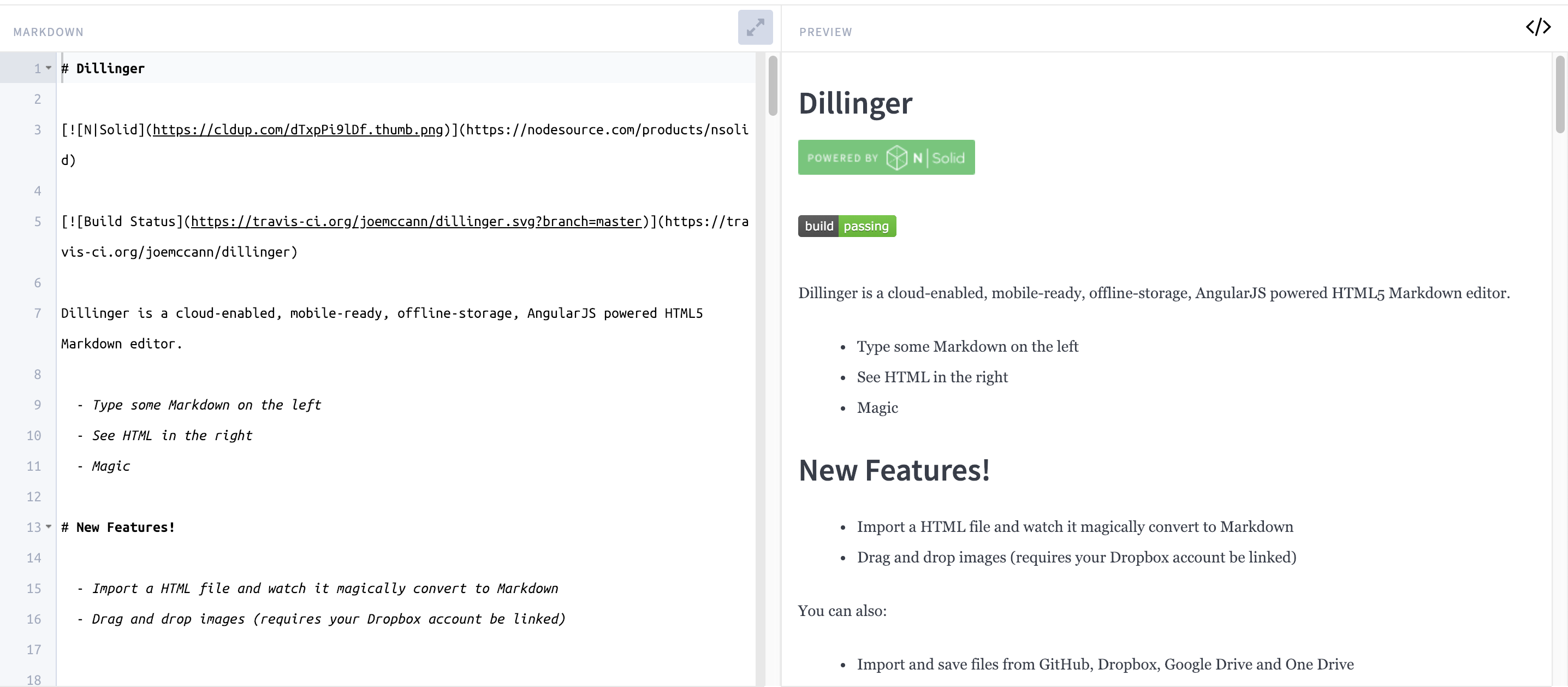Collapse the New Features heading fold arrow
1568x687 pixels.
pos(49,527)
